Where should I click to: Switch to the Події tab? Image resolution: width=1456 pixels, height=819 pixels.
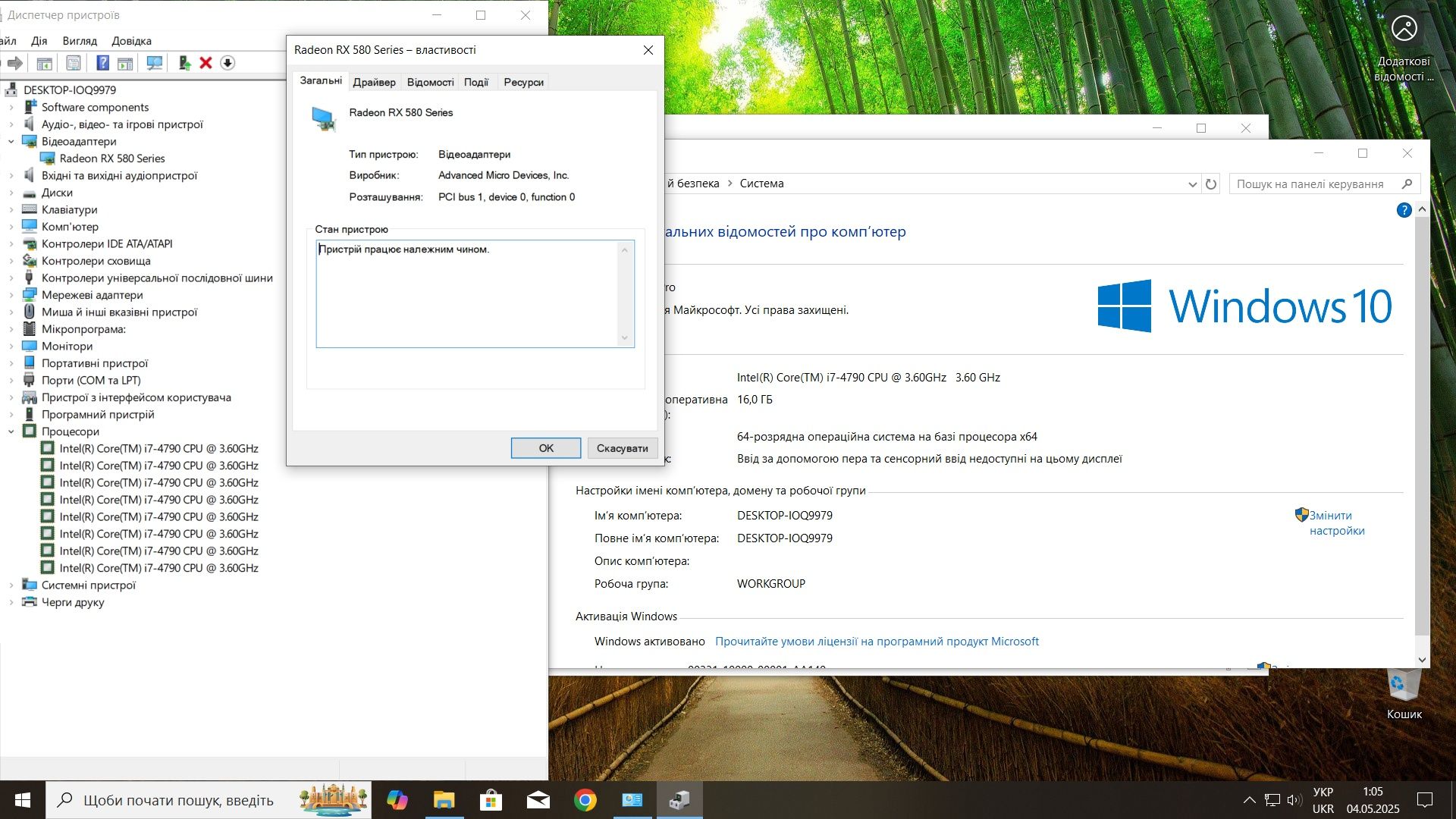point(476,82)
